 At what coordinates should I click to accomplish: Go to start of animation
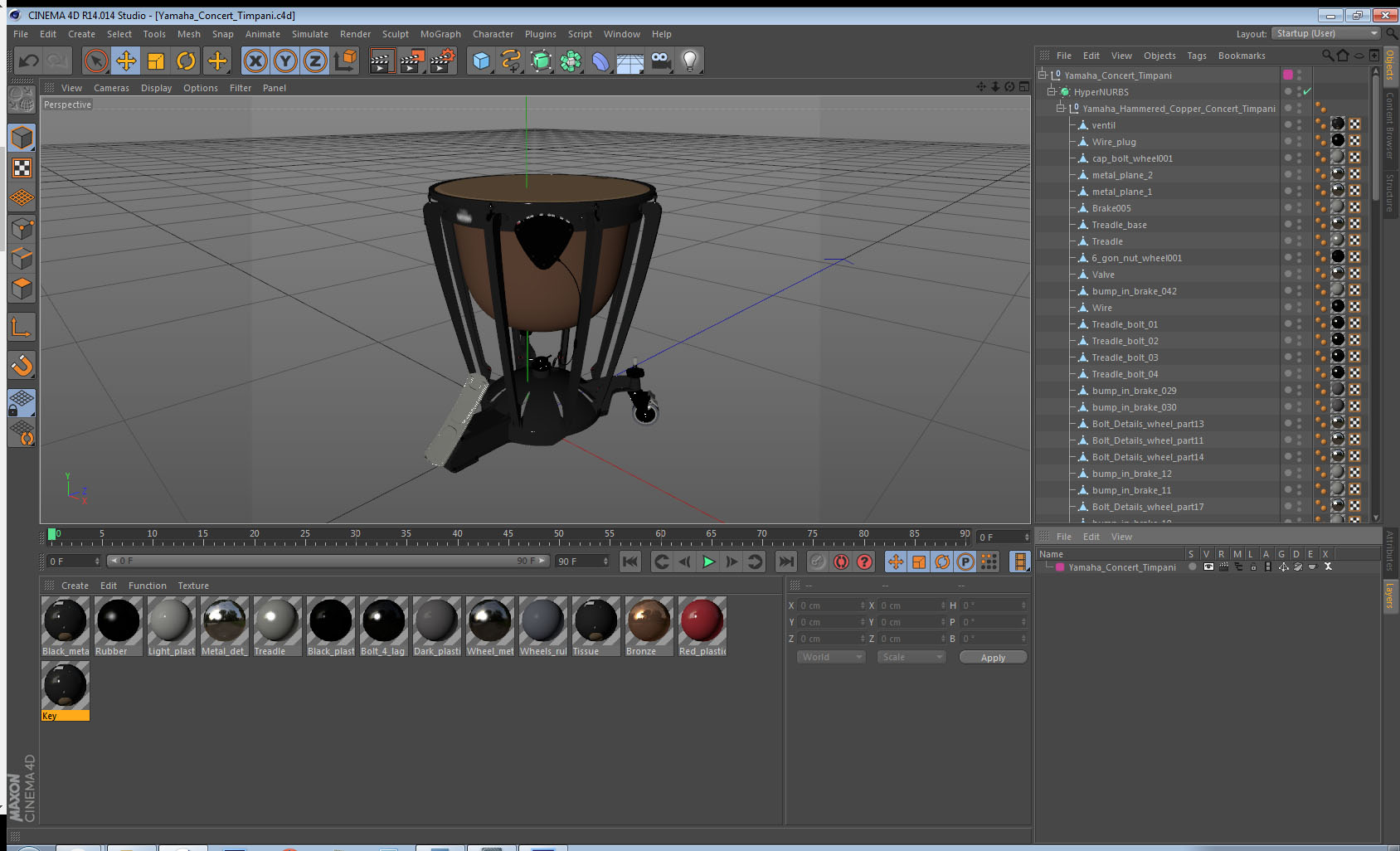(x=630, y=562)
